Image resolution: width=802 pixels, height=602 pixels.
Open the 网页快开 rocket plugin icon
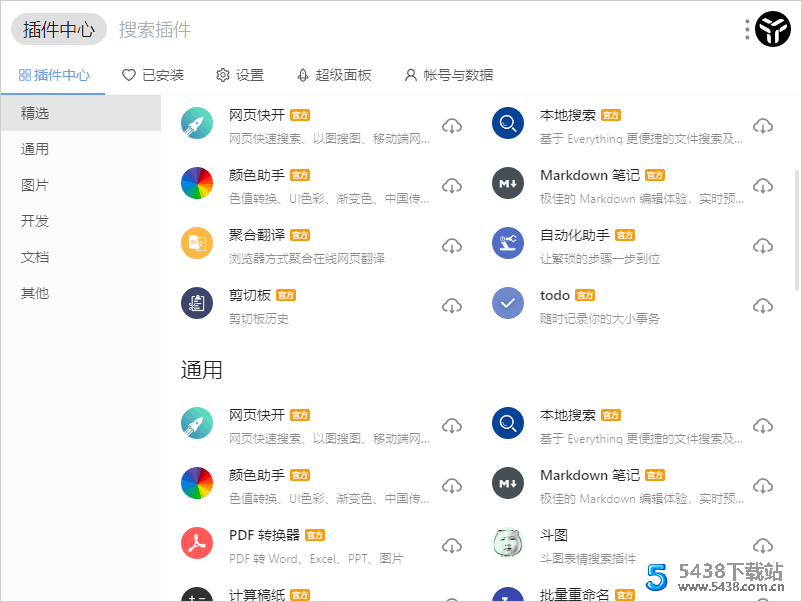[x=197, y=124]
